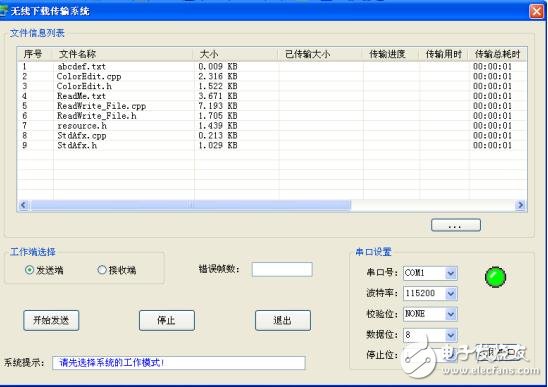This screenshot has height=387, width=548.
Task: Click the 0.009 KB size cell
Action: [x=218, y=66]
